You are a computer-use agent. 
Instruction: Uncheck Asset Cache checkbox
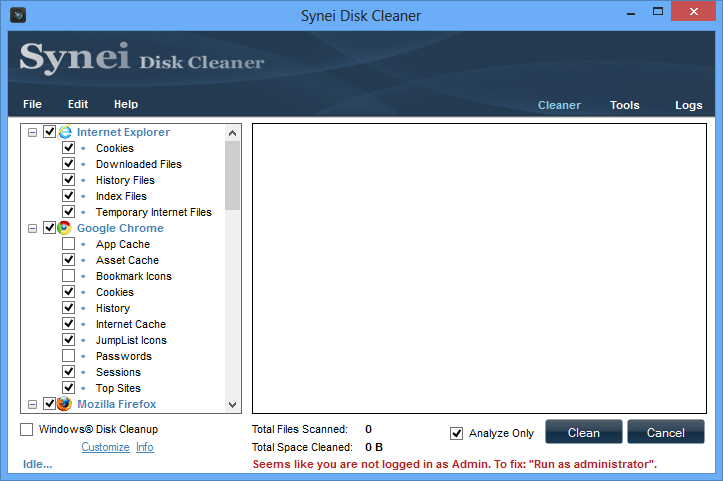[x=68, y=260]
